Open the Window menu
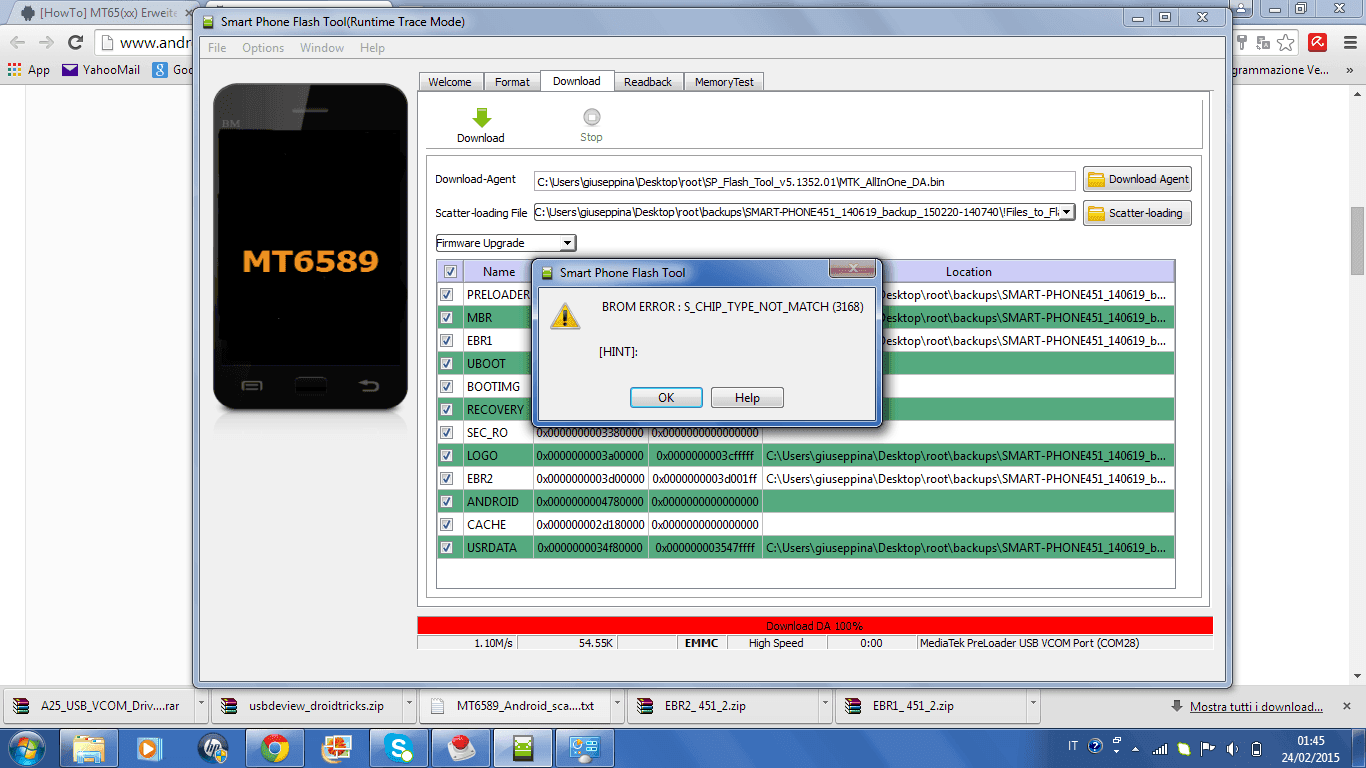Viewport: 1366px width, 768px height. [322, 48]
